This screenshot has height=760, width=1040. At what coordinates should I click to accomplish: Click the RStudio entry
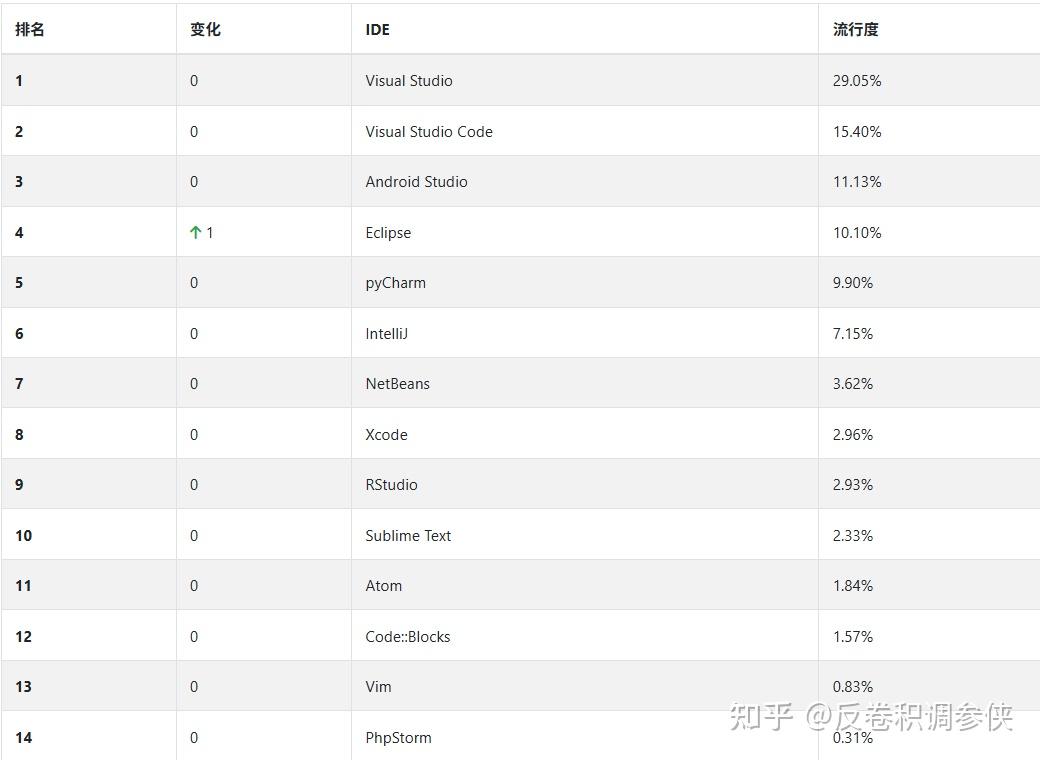(x=391, y=485)
